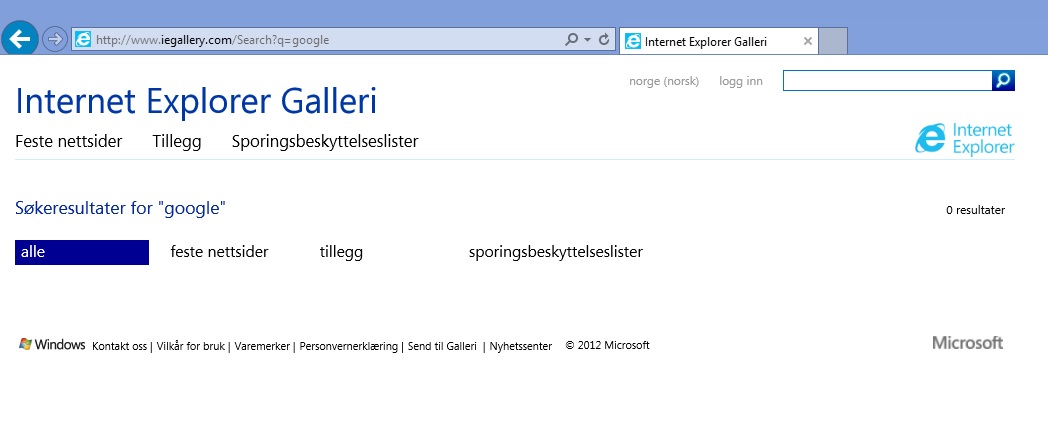Select the tillegg results filter
The width and height of the screenshot is (1048, 436).
point(341,253)
